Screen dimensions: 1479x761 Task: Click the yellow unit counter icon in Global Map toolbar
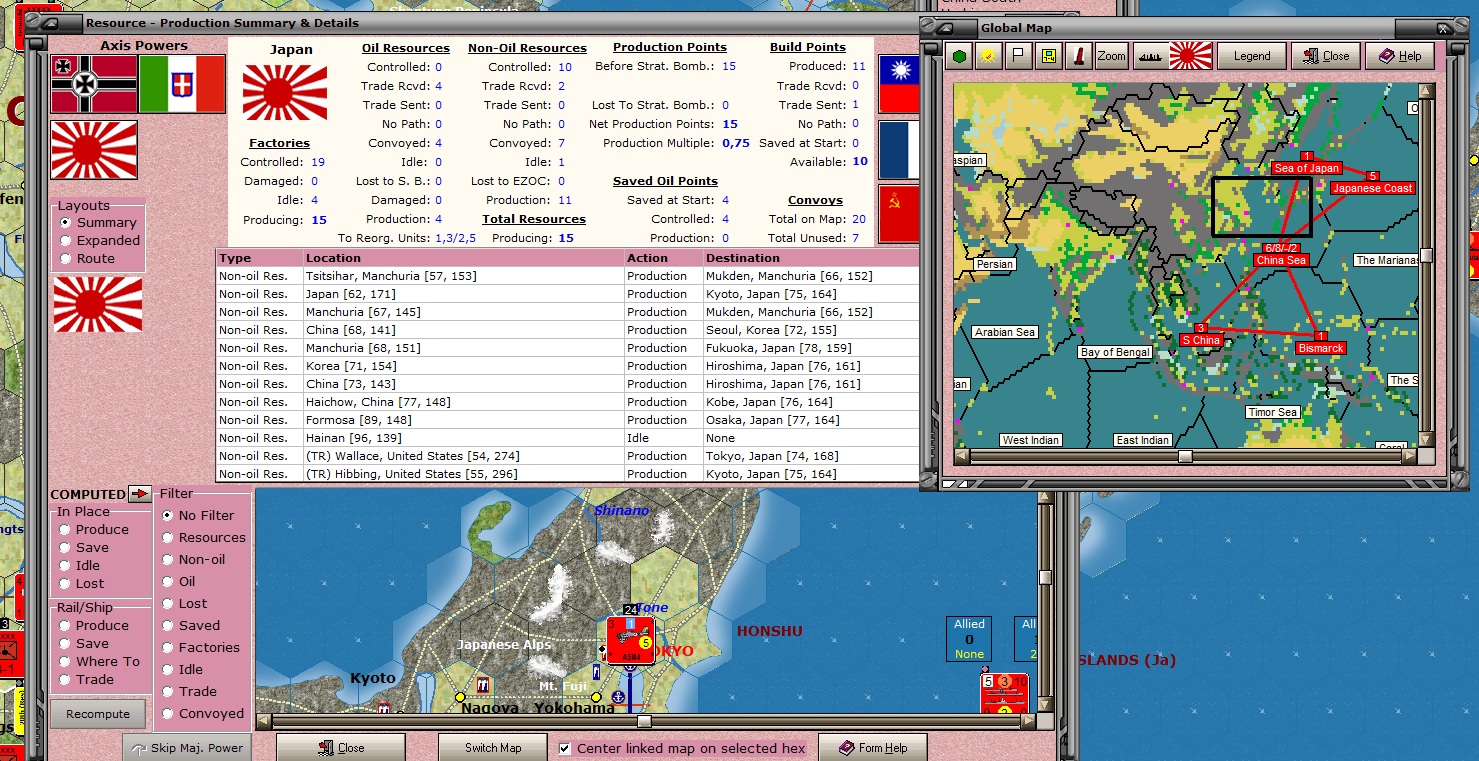click(x=1048, y=56)
